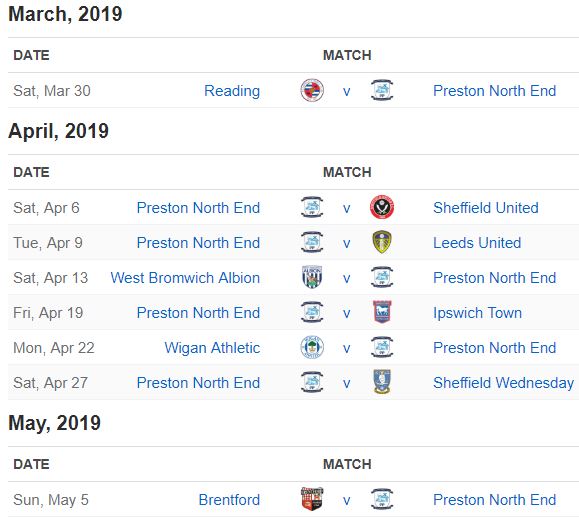
Task: Open the Ipswich Town team link
Action: [477, 313]
